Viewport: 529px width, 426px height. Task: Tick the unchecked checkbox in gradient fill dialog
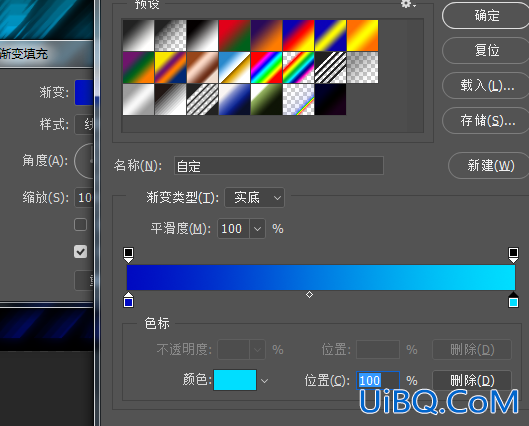pos(80,225)
